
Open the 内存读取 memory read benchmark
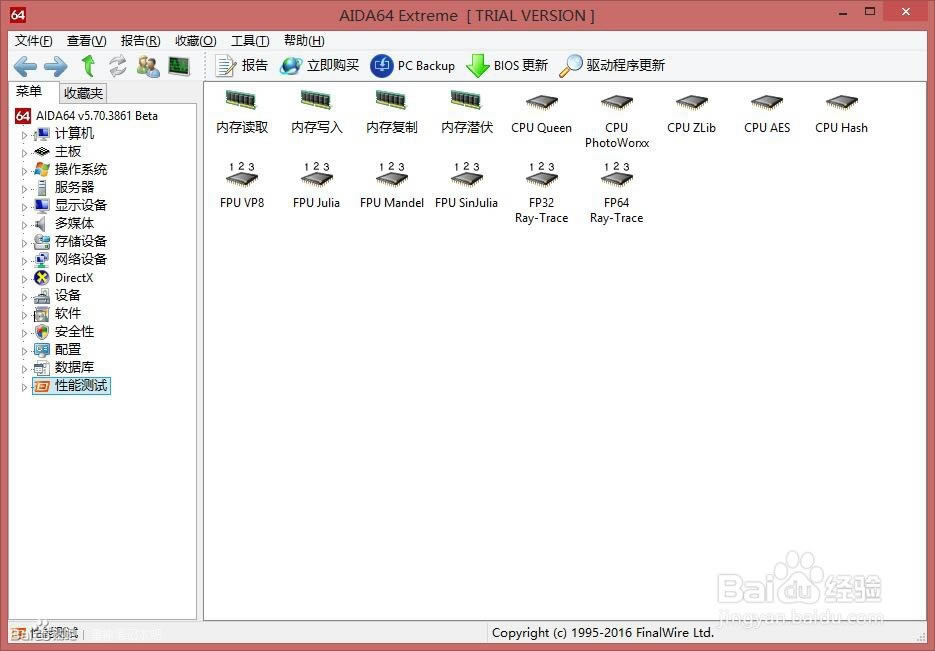tap(242, 112)
